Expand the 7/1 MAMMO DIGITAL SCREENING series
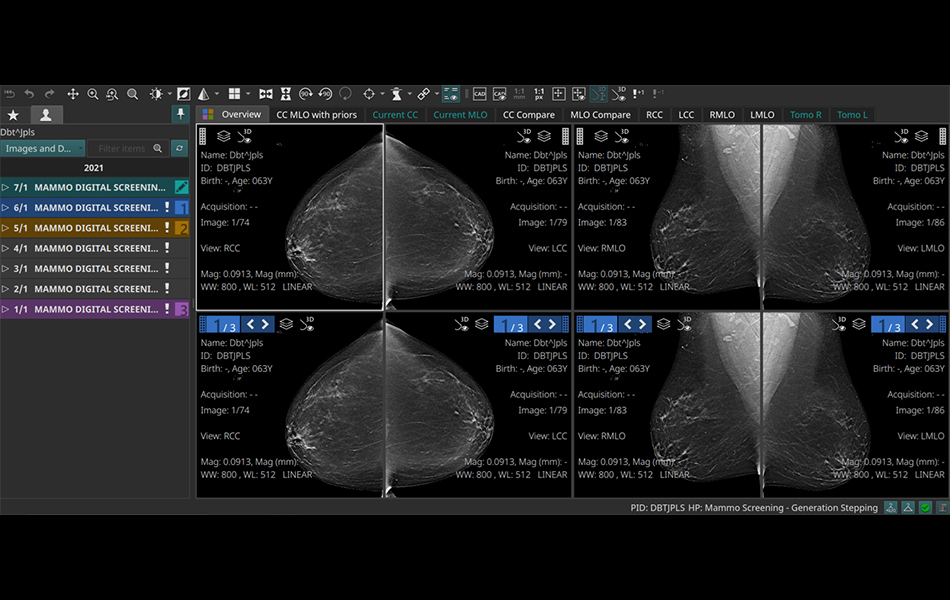The image size is (950, 600). [5, 188]
